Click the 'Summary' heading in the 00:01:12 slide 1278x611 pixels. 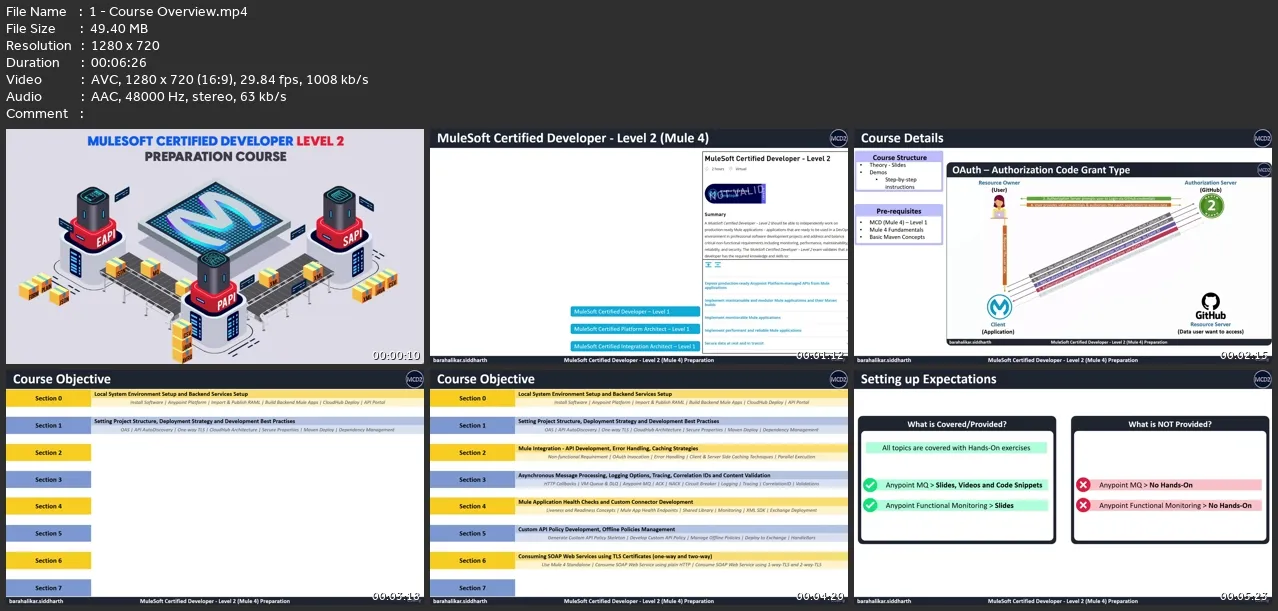point(716,215)
